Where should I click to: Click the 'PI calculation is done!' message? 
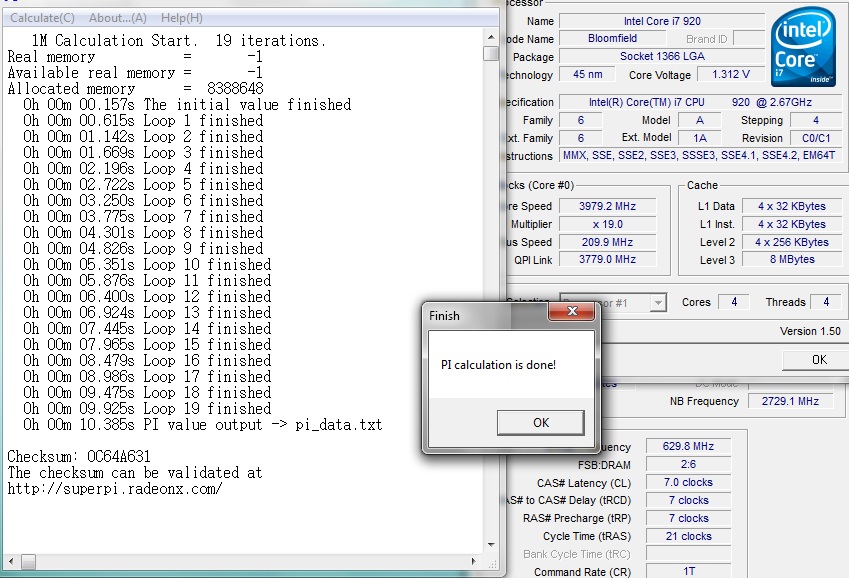[498, 365]
